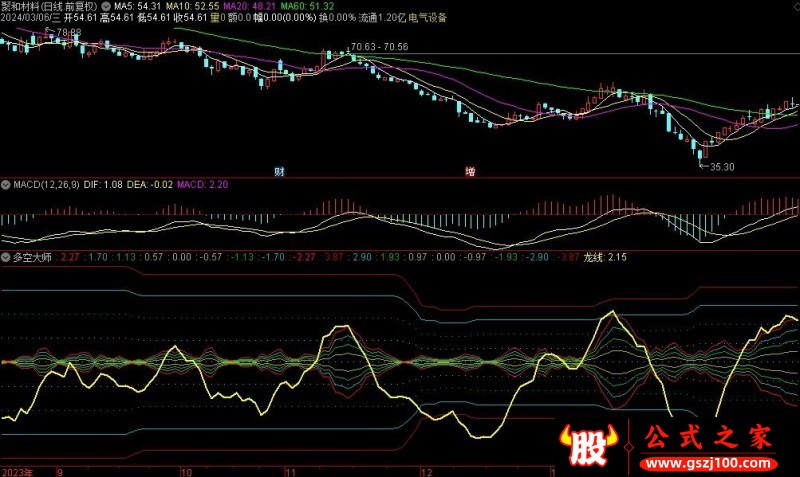Click the circle icon left of 多空大师
The height and width of the screenshot is (477, 800).
5,257
